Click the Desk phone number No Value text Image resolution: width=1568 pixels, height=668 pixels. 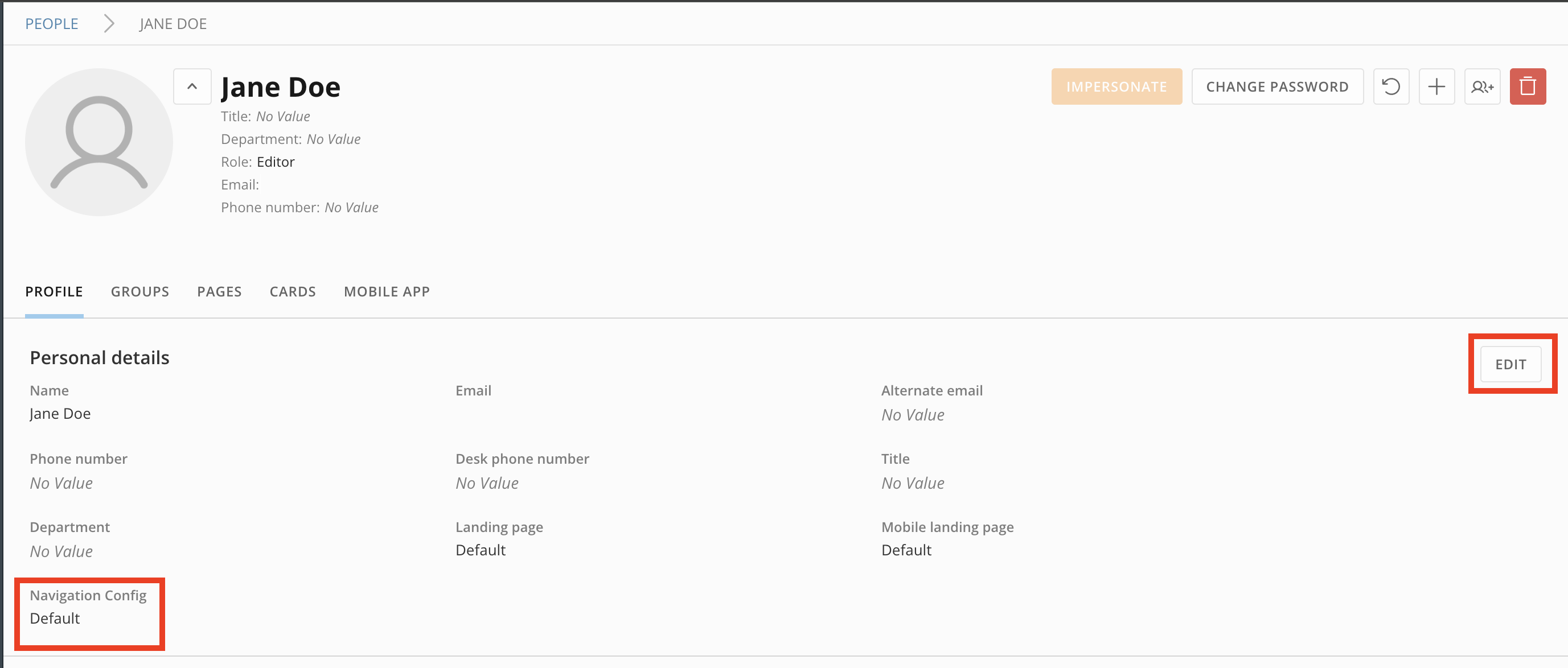point(487,483)
